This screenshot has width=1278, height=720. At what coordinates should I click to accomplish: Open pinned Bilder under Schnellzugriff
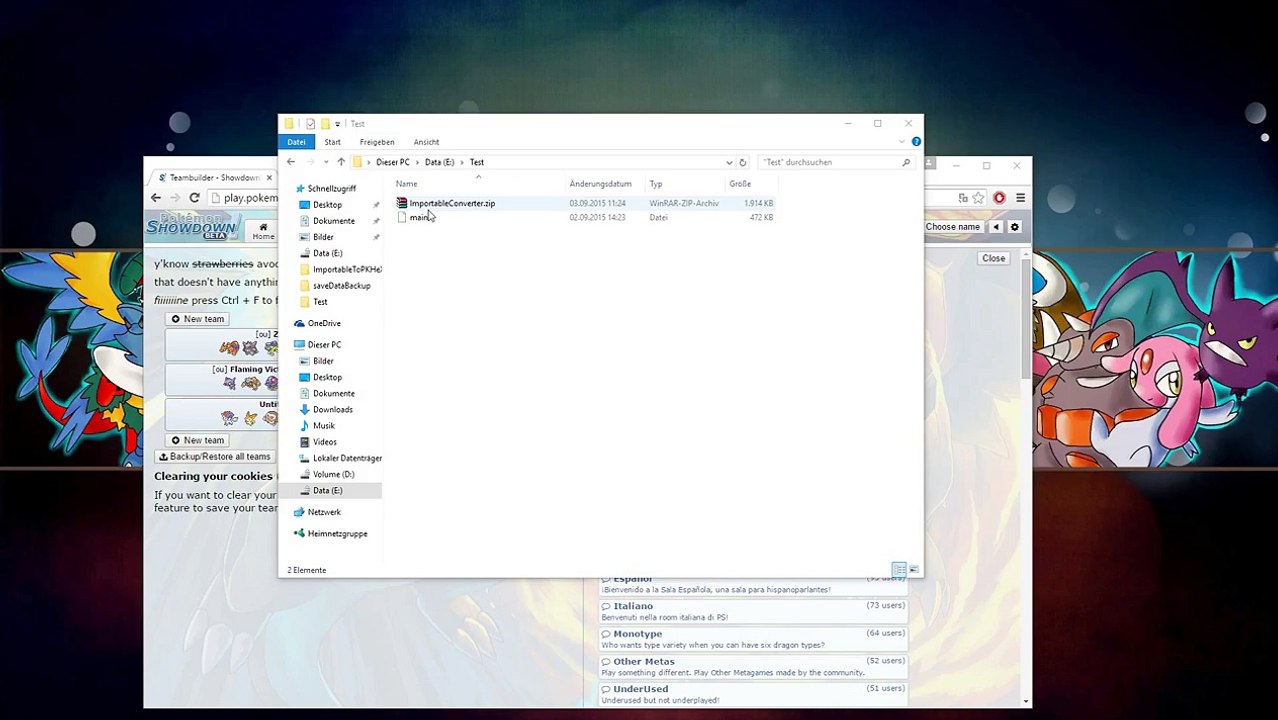[323, 237]
